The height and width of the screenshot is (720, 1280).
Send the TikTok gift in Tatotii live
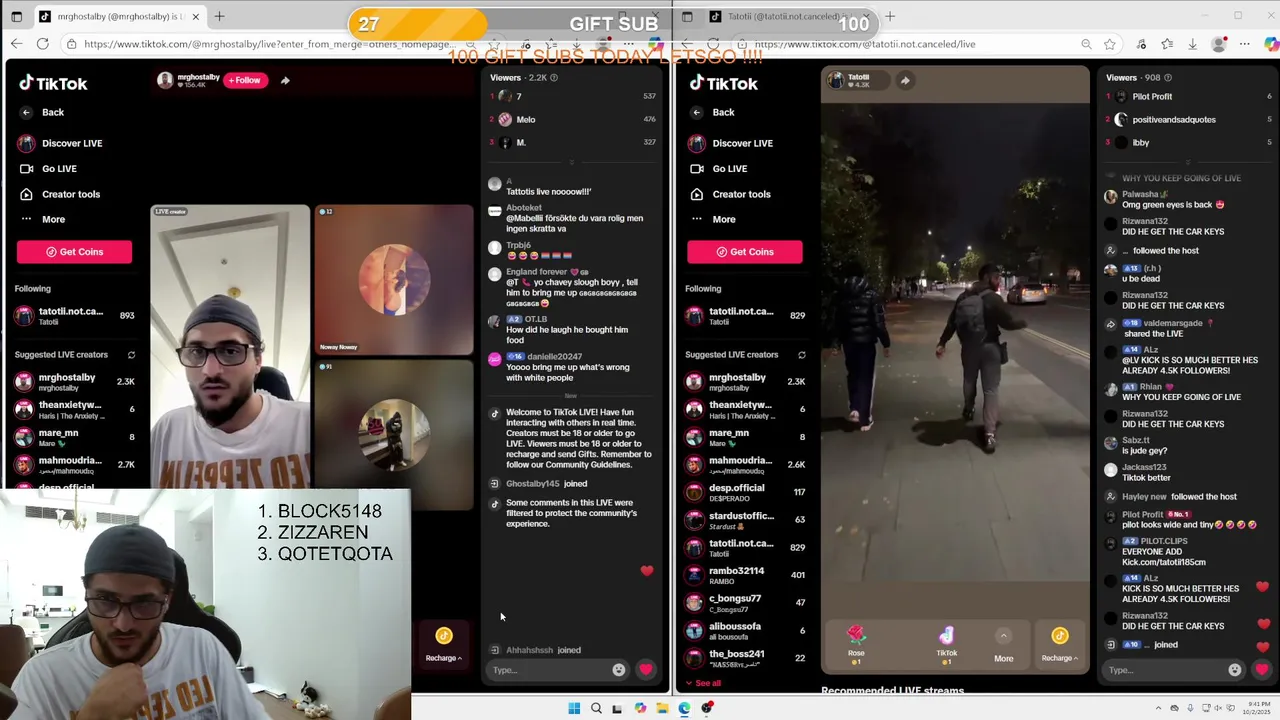946,642
